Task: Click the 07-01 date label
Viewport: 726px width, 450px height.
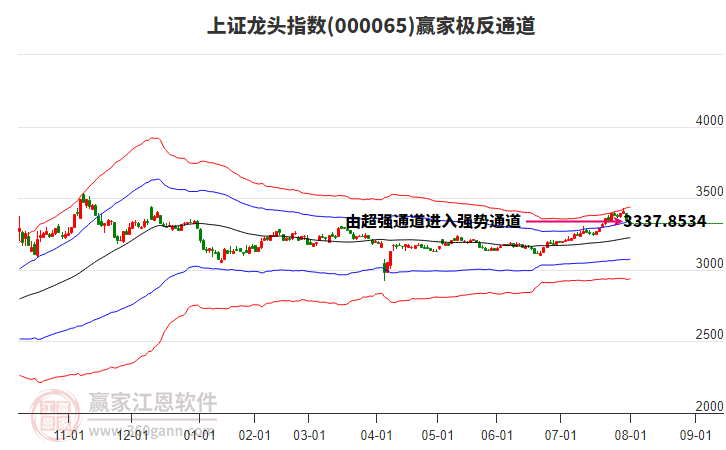Action: click(560, 436)
